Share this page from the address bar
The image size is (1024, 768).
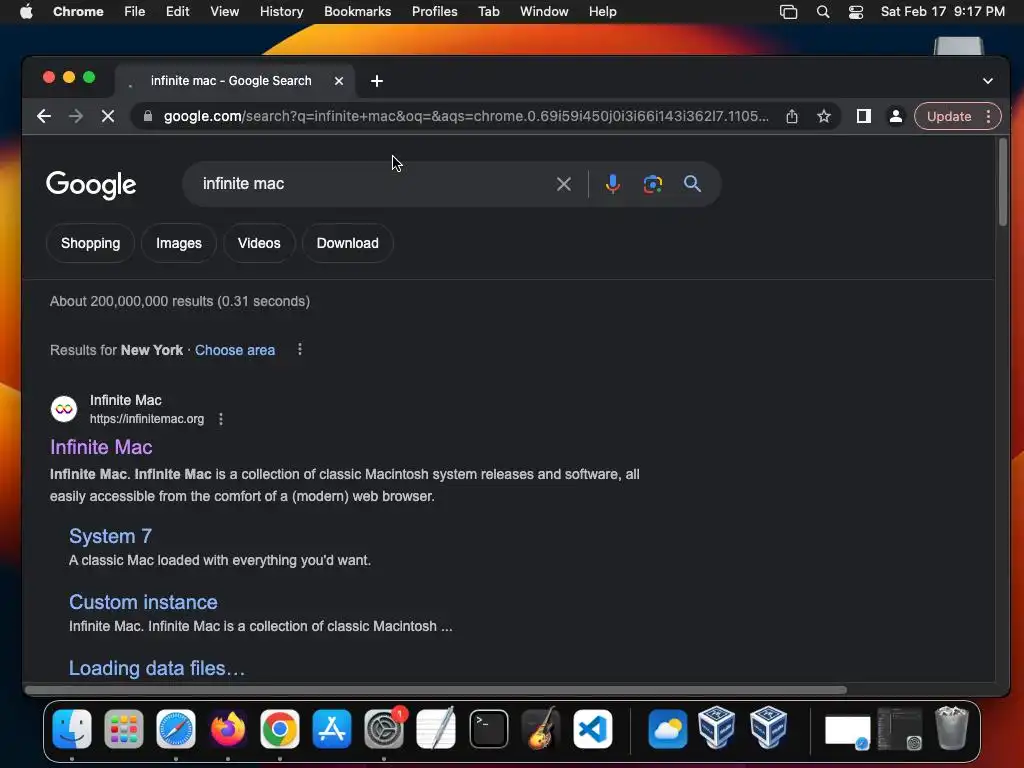(x=792, y=116)
